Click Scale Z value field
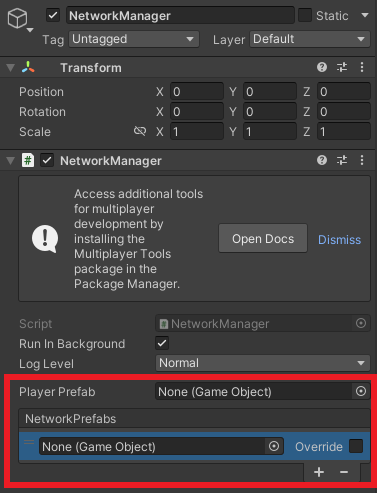 [x=343, y=131]
